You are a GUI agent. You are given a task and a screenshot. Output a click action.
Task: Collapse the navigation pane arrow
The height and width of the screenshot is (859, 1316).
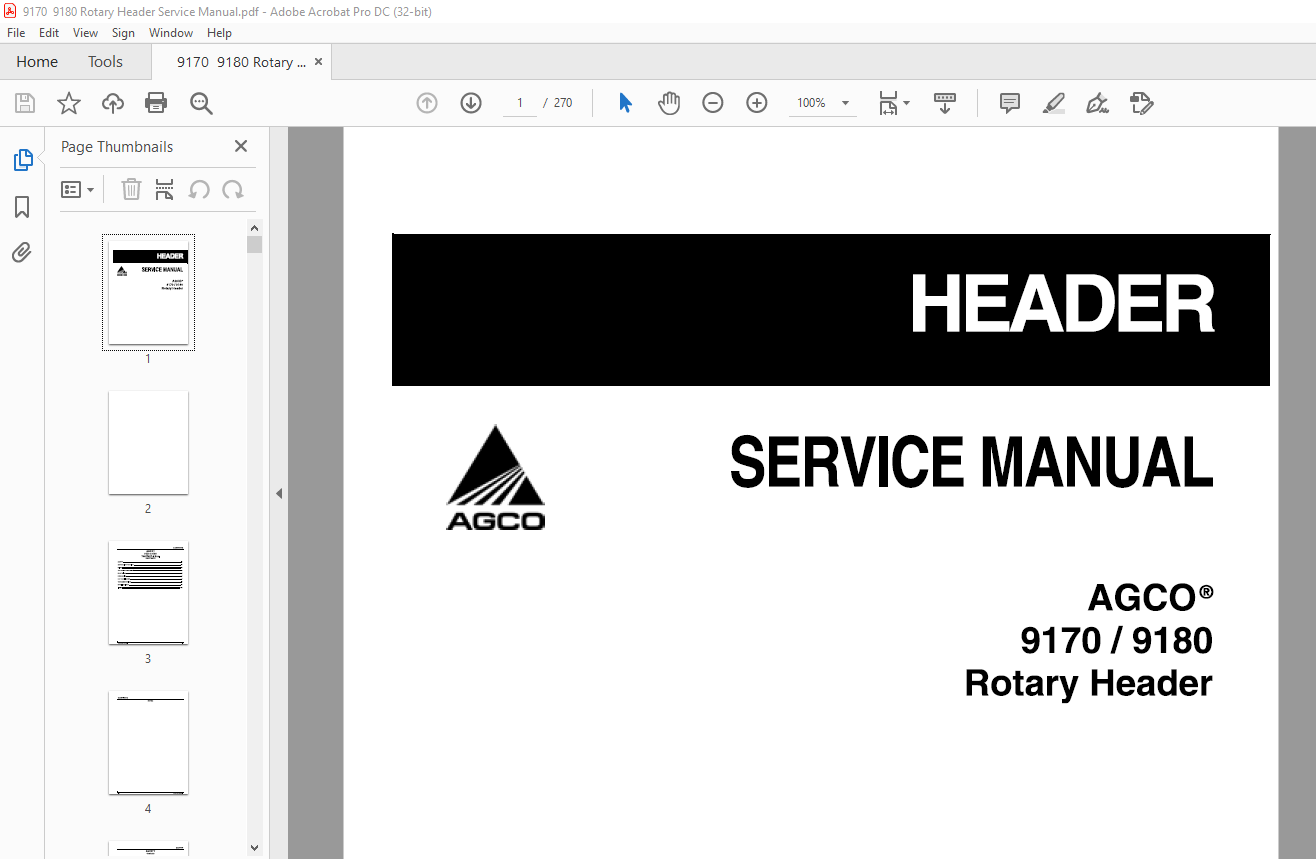point(279,493)
